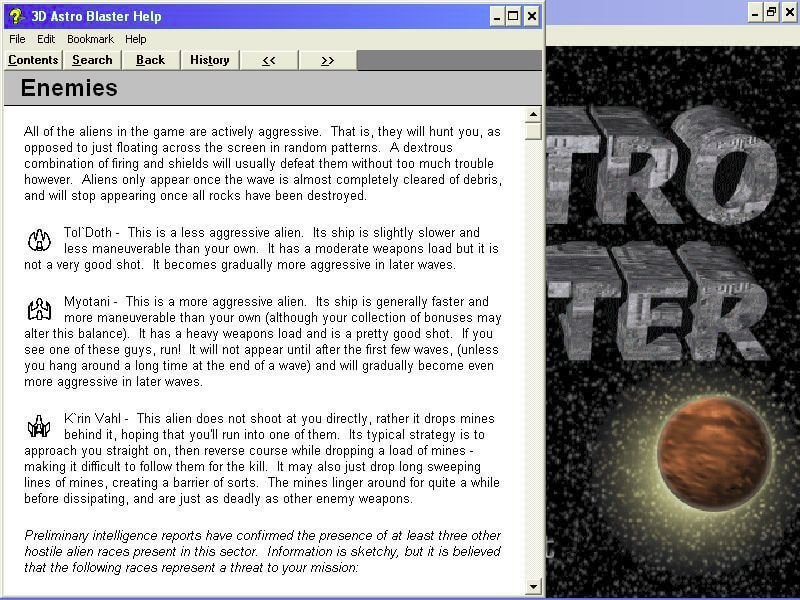Open the History button
Image resolution: width=800 pixels, height=600 pixels.
[x=210, y=60]
